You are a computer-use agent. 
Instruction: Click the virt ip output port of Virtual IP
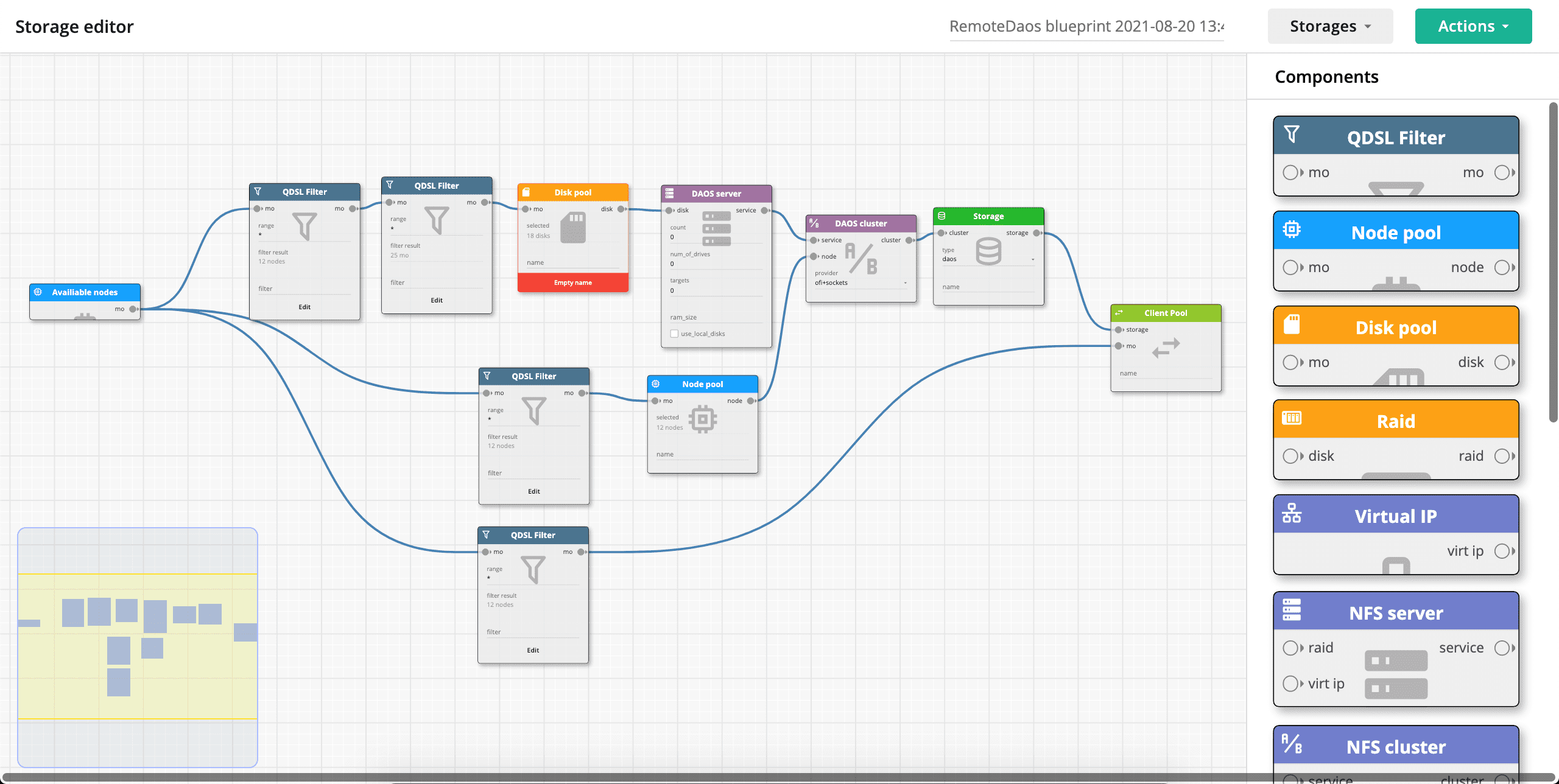click(1502, 551)
